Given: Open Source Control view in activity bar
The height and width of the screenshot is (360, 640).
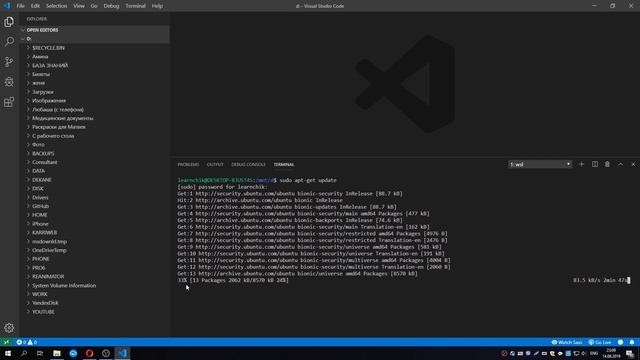Looking at the screenshot, I should 9,62.
